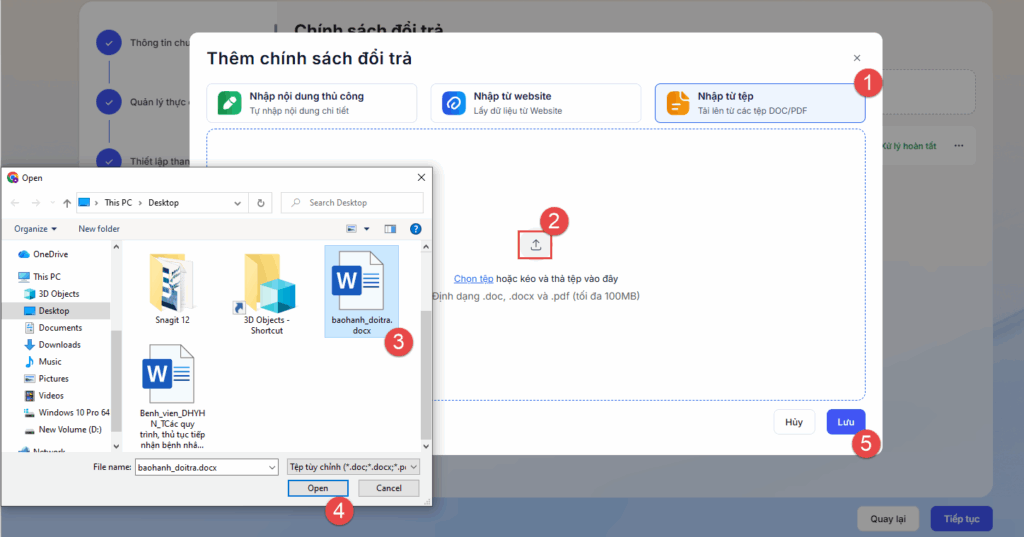Open the 3D Objects shortcut folder
This screenshot has width=1024, height=537.
tap(264, 289)
